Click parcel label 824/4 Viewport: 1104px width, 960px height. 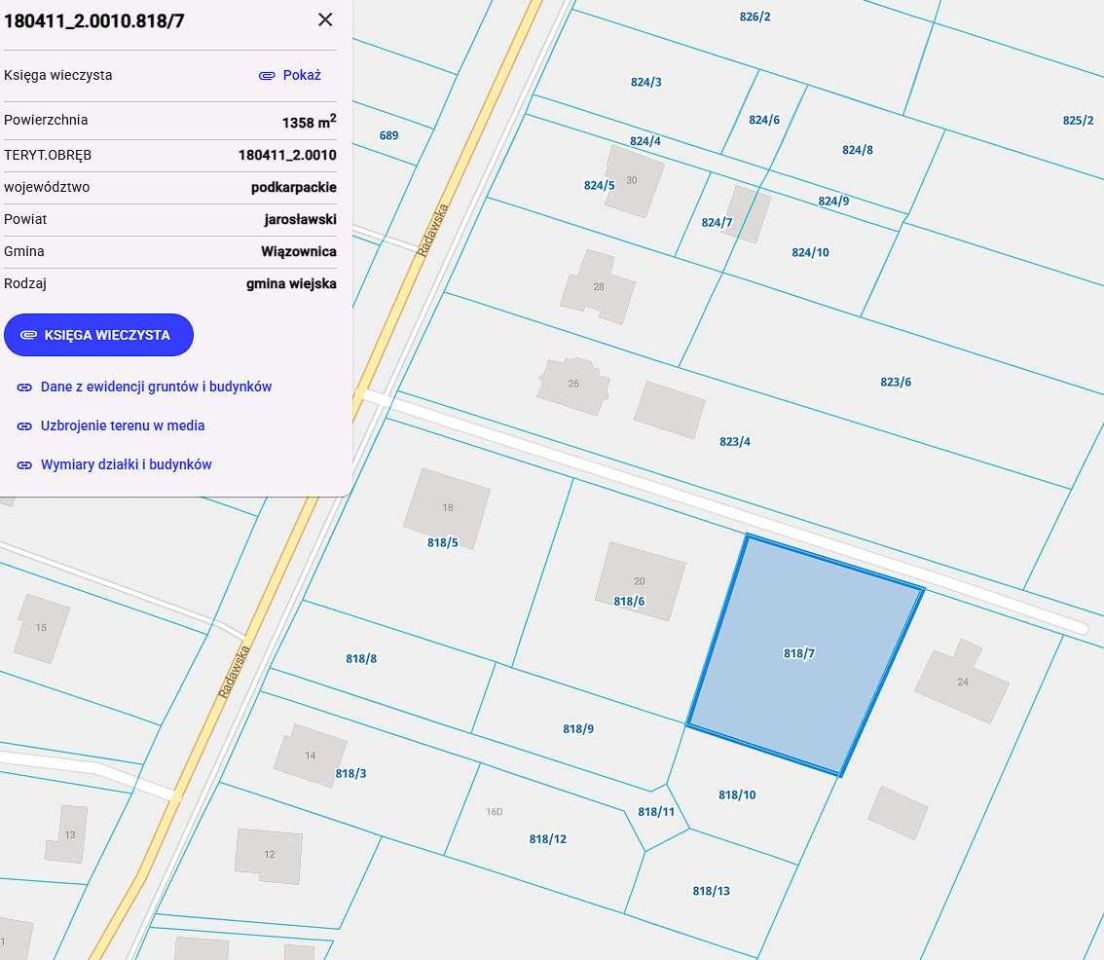tap(645, 141)
